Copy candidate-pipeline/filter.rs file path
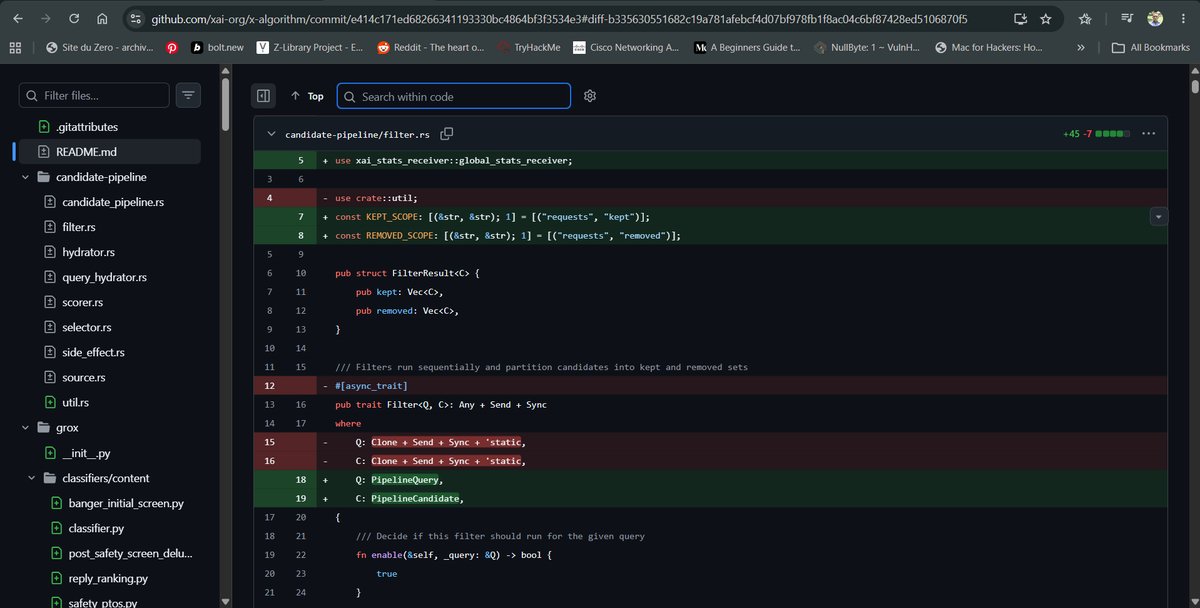This screenshot has width=1200, height=608. 447,133
